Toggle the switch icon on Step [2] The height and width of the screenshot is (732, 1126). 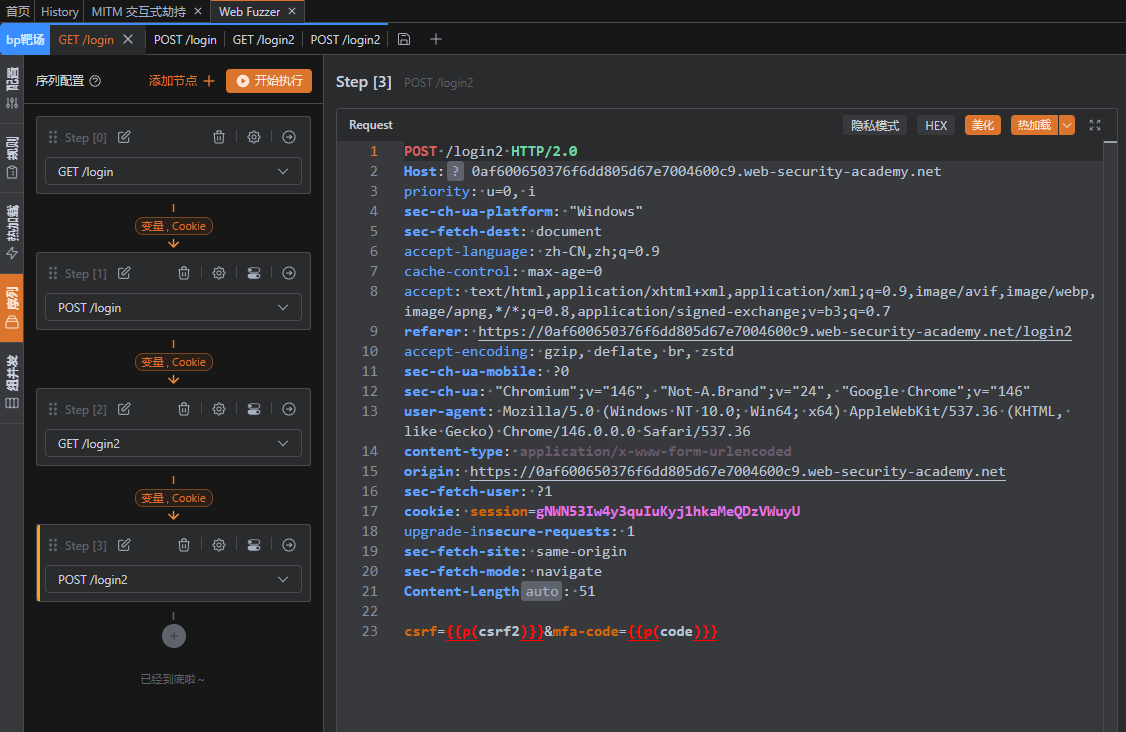point(254,409)
